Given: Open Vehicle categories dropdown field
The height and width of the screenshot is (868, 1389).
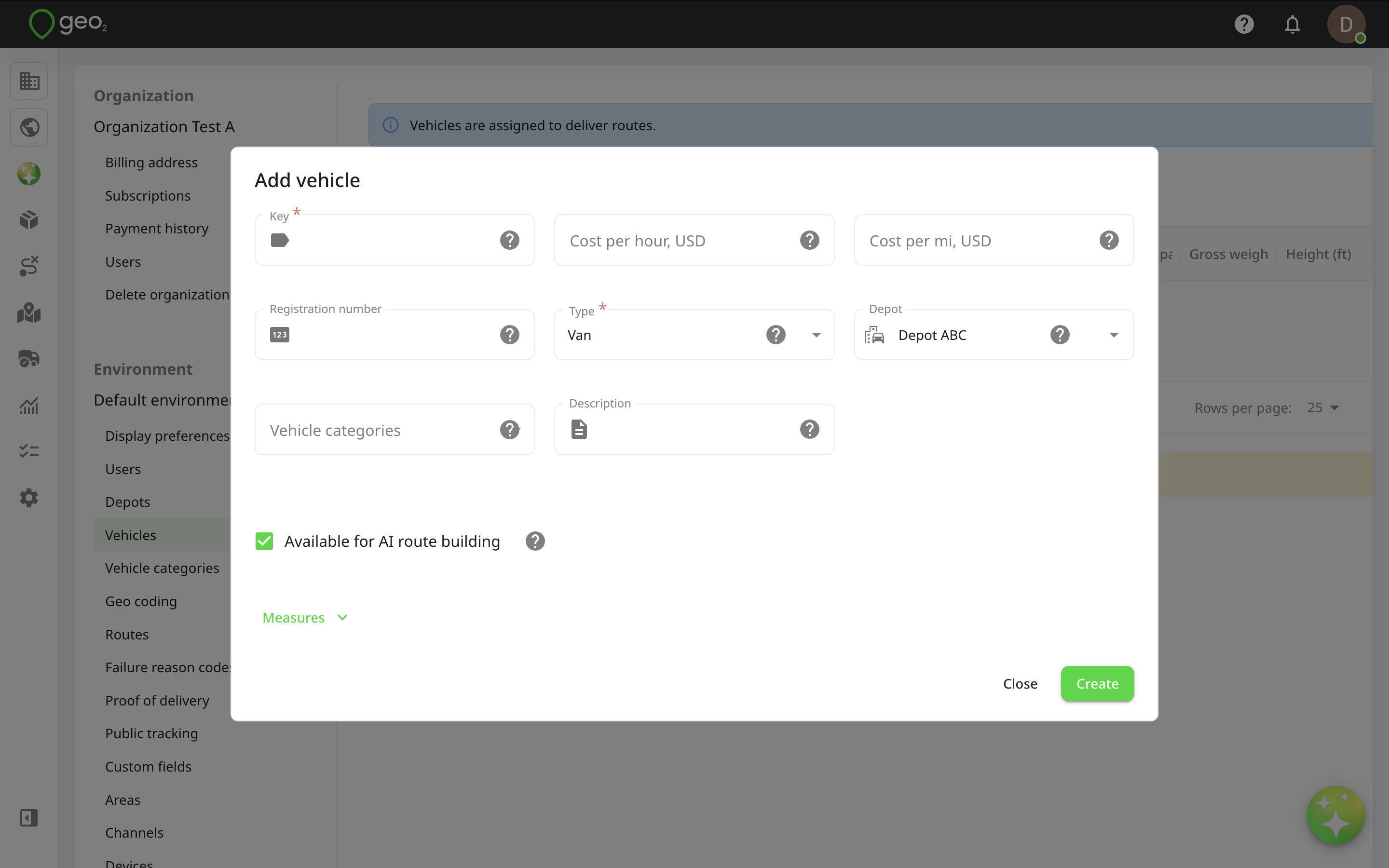Looking at the screenshot, I should point(395,429).
